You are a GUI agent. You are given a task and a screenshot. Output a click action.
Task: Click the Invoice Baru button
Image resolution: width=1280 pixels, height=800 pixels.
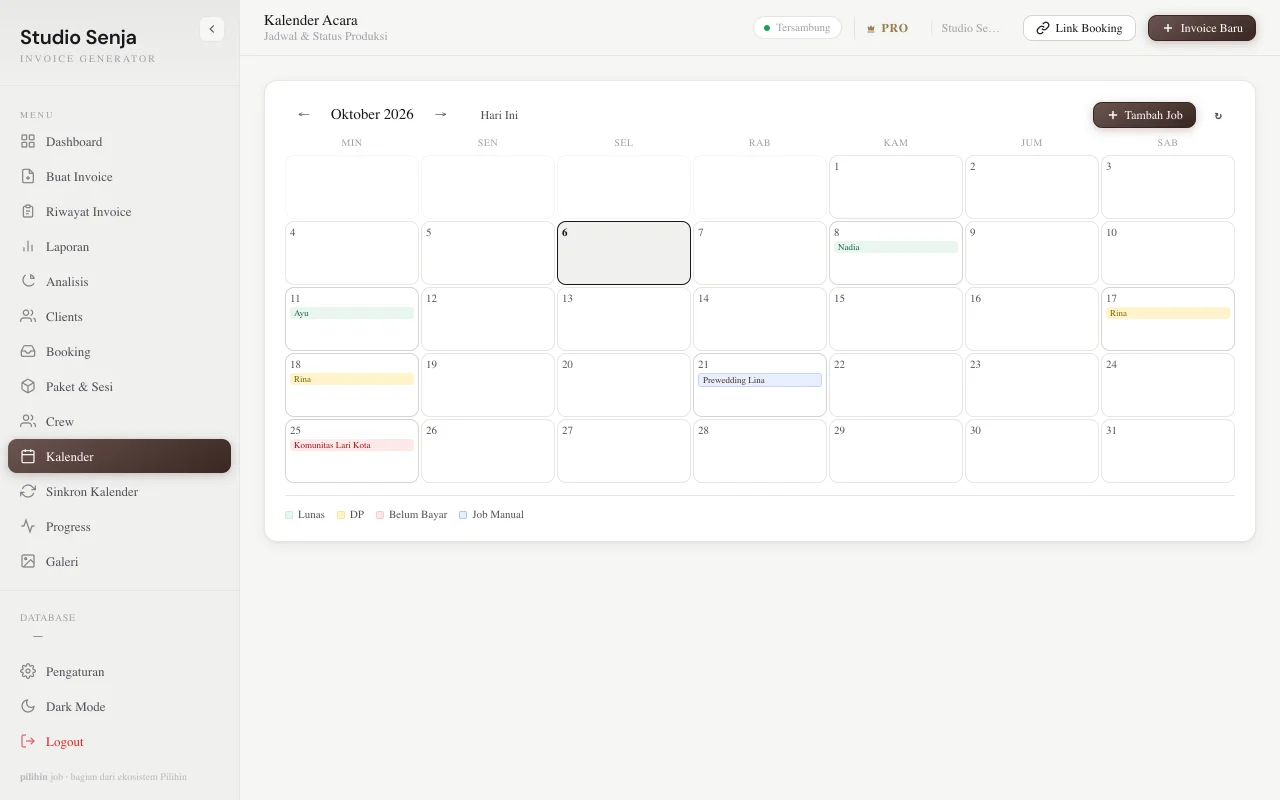pos(1202,28)
